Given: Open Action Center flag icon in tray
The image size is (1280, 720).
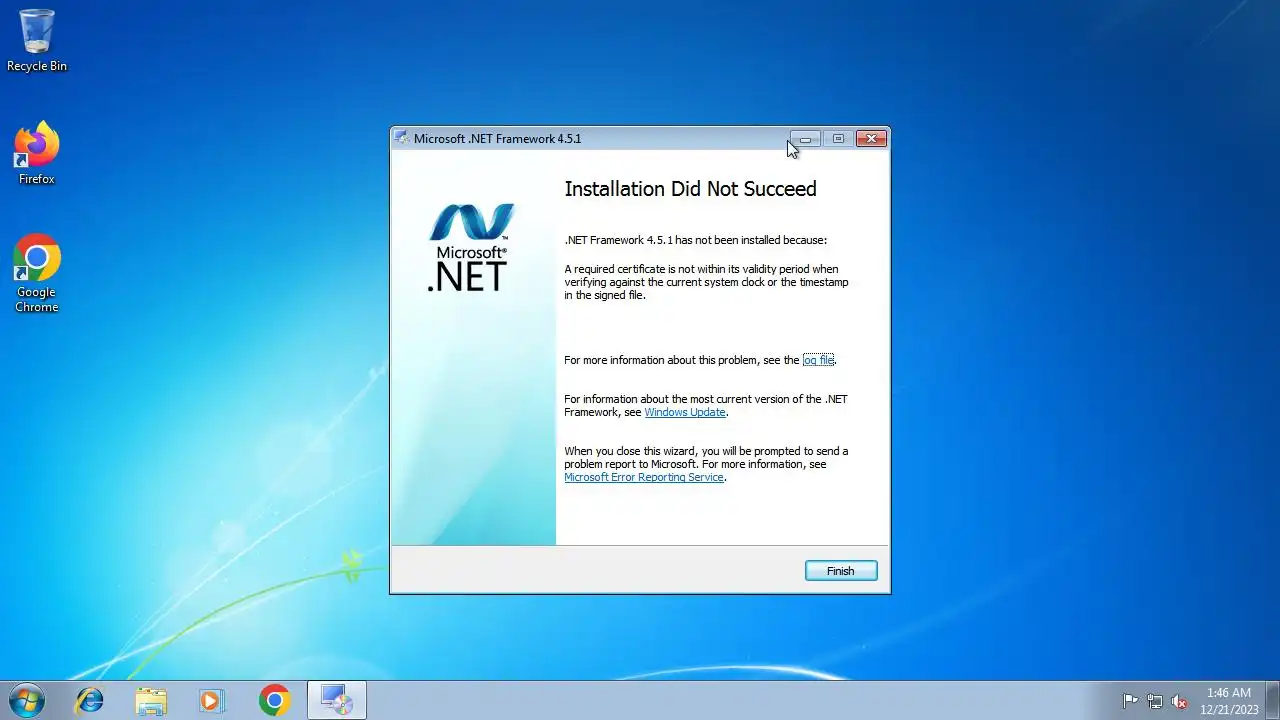Looking at the screenshot, I should coord(1130,701).
